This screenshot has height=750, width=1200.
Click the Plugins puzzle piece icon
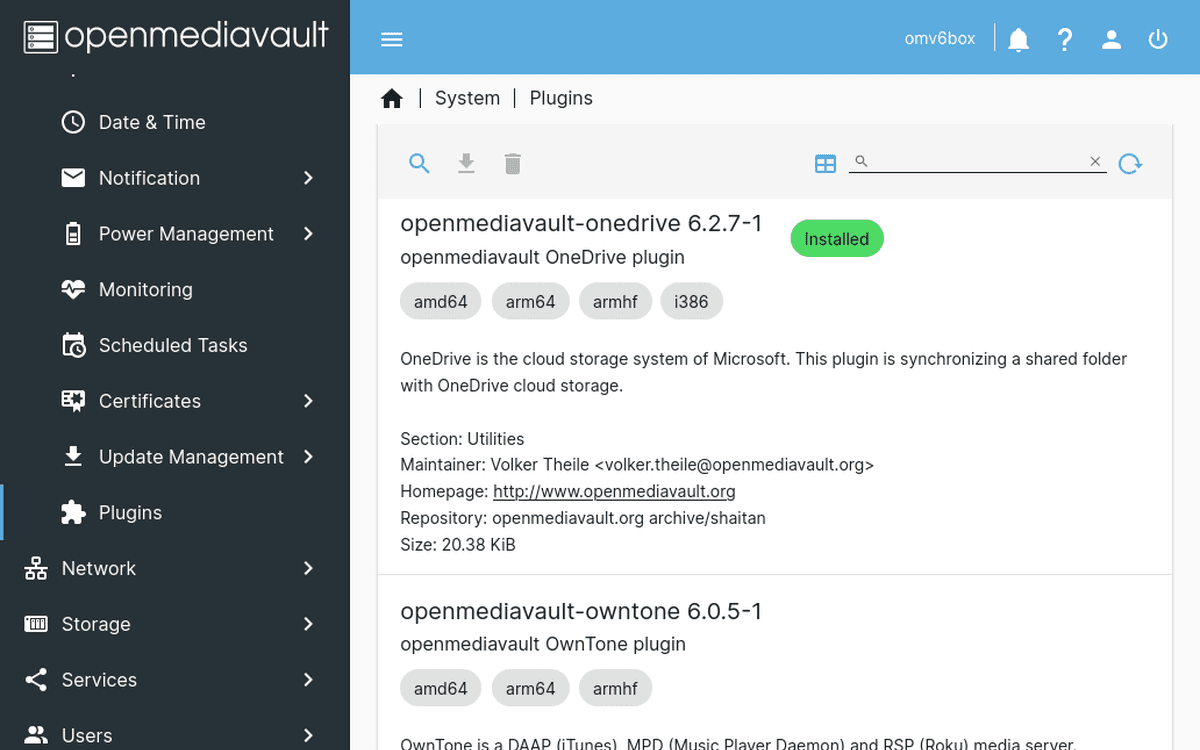[73, 512]
